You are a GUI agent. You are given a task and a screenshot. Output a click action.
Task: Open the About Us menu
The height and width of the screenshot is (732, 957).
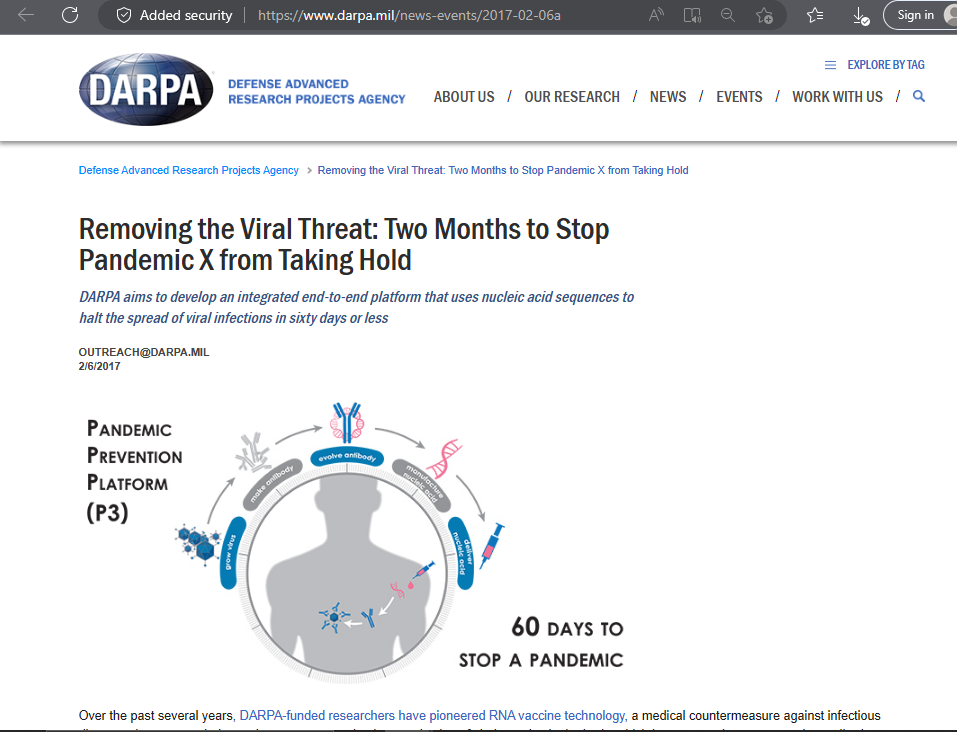(x=464, y=97)
